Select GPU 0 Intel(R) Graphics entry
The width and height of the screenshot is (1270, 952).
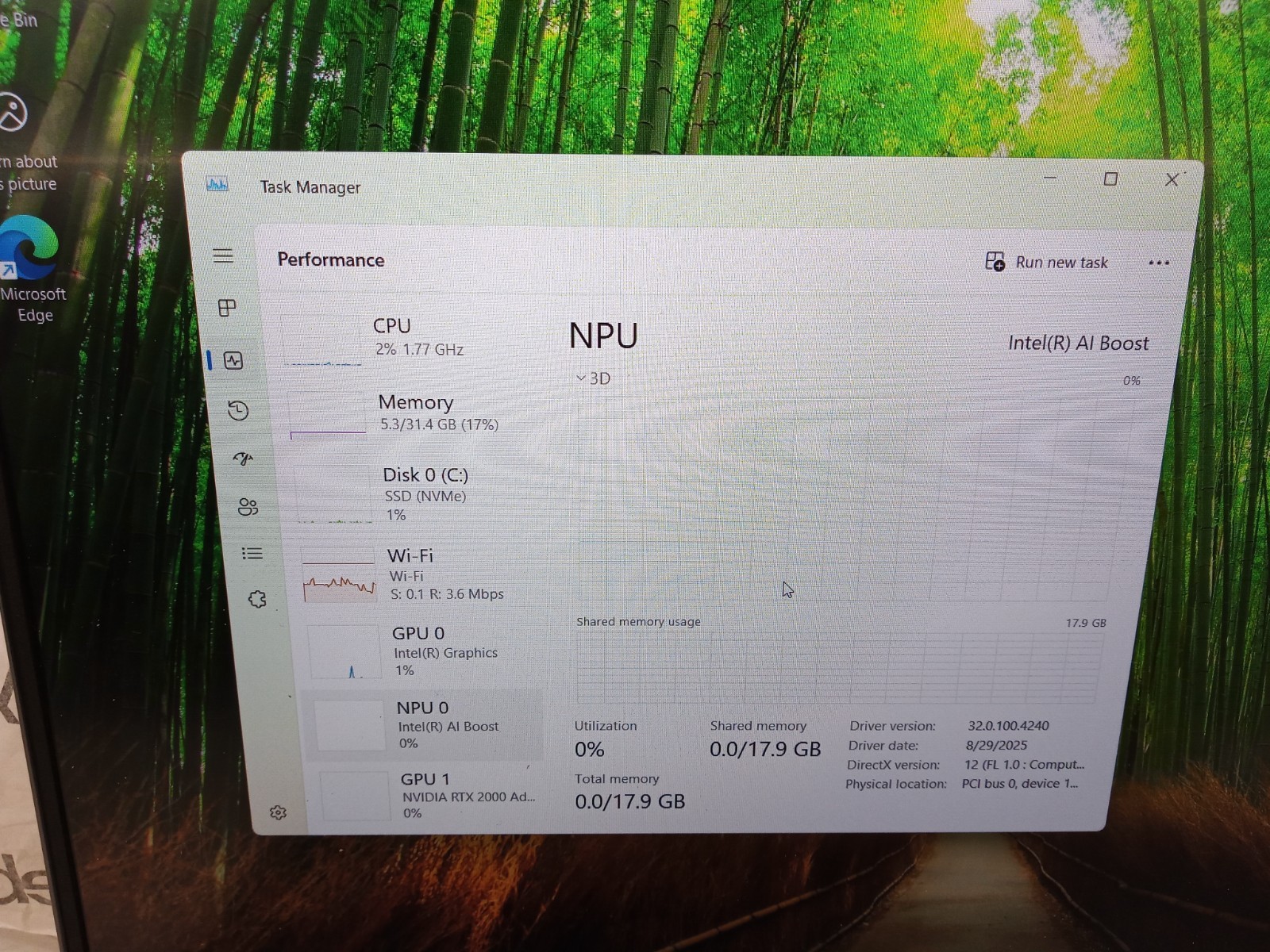tap(422, 651)
